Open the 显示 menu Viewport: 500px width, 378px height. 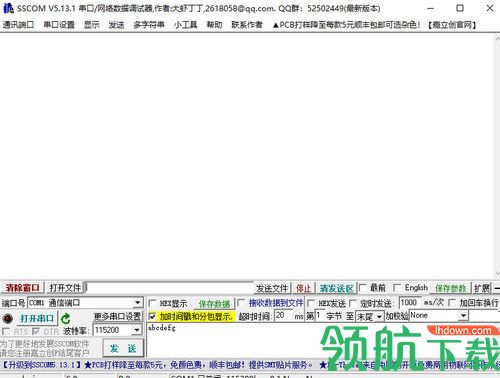[92, 25]
